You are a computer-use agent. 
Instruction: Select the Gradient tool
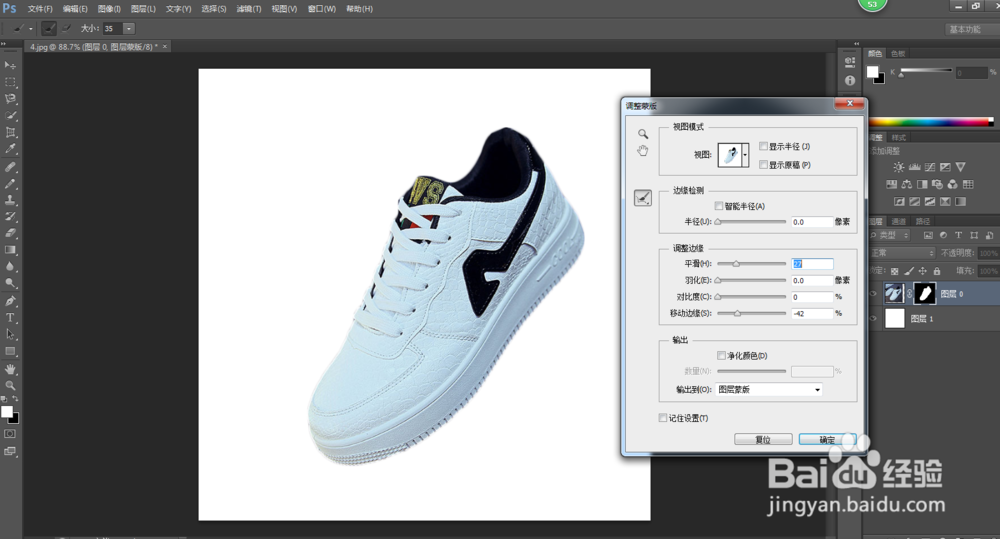(10, 250)
